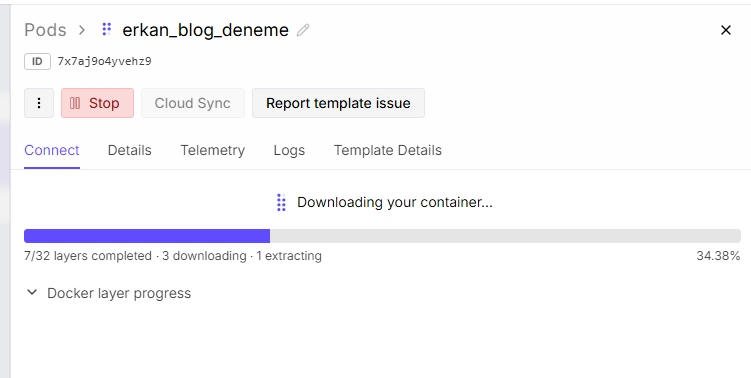Click the loading dots icon near Downloading
The width and height of the screenshot is (751, 378).
281,203
